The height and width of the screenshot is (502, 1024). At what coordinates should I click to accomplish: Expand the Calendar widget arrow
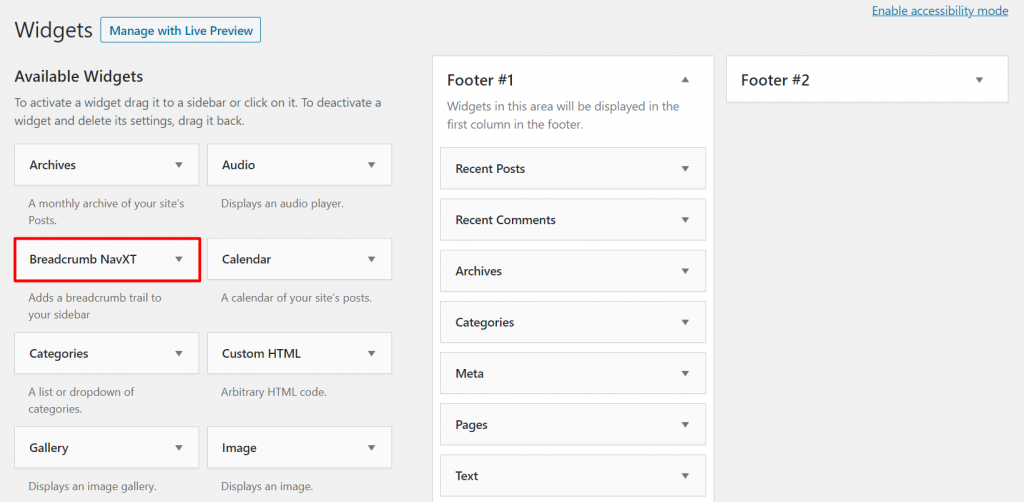point(371,259)
